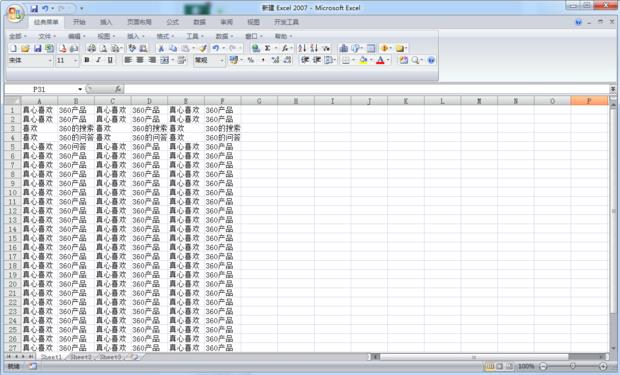
Task: Click the zoom in plus button
Action: [603, 367]
